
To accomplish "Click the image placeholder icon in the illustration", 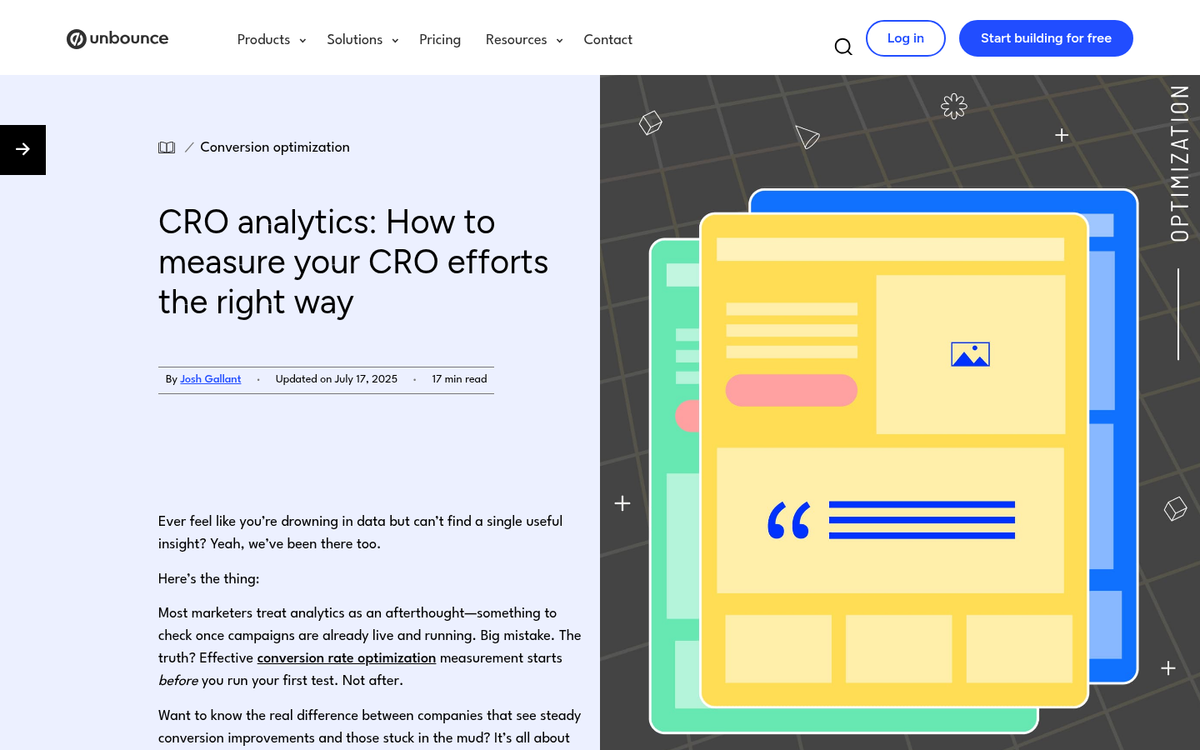I will (x=970, y=353).
